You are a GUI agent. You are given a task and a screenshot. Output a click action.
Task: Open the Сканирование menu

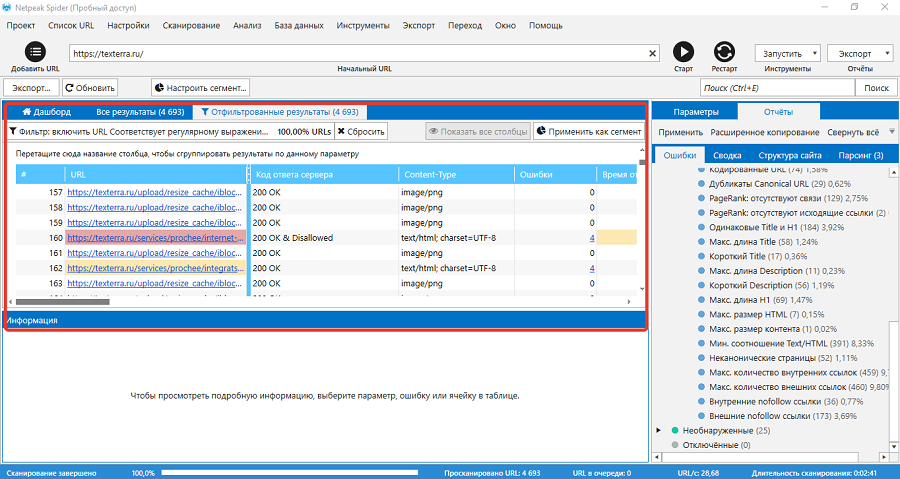(191, 25)
